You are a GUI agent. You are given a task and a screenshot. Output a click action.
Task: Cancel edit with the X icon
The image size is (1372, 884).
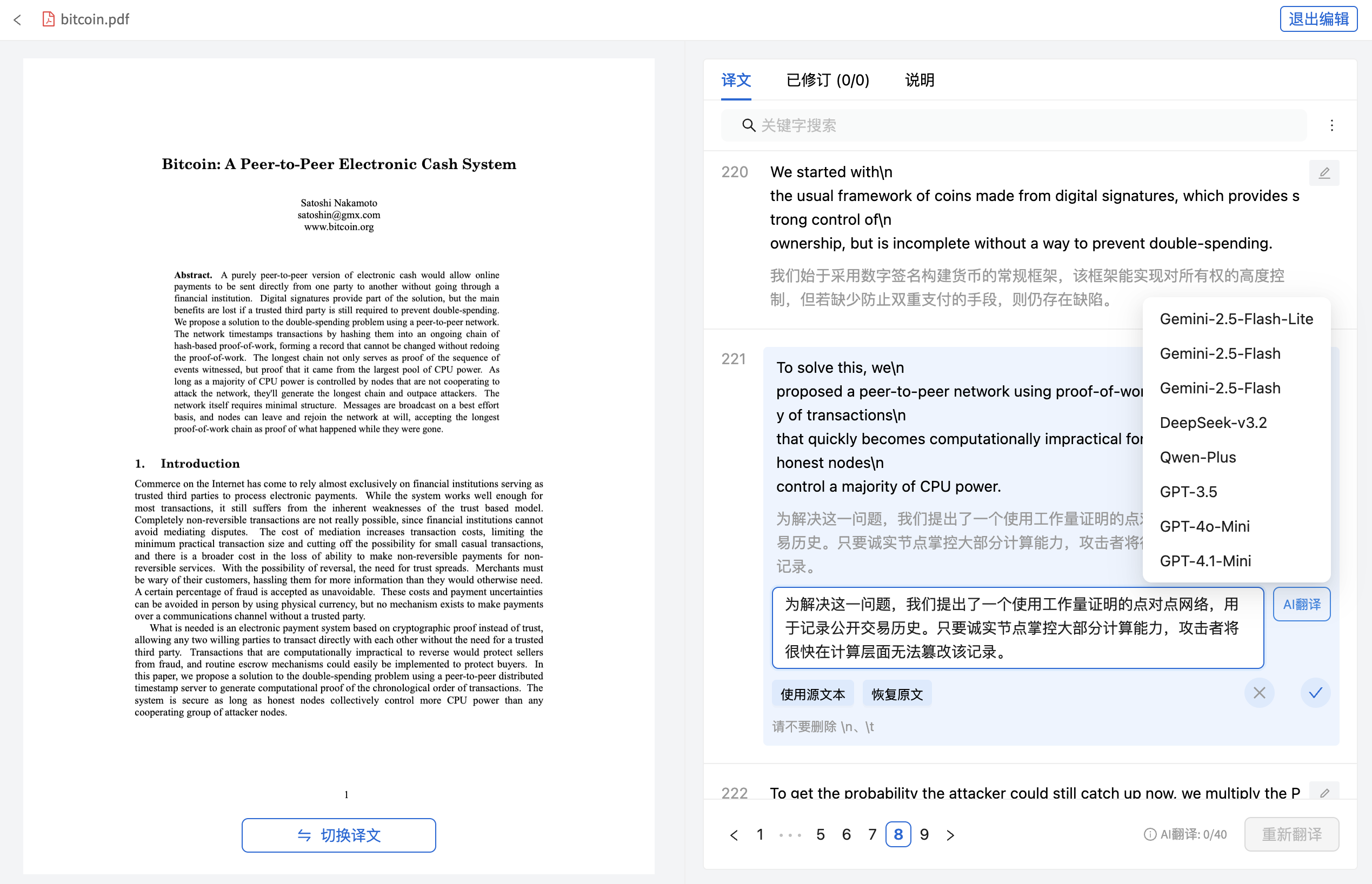point(1259,693)
